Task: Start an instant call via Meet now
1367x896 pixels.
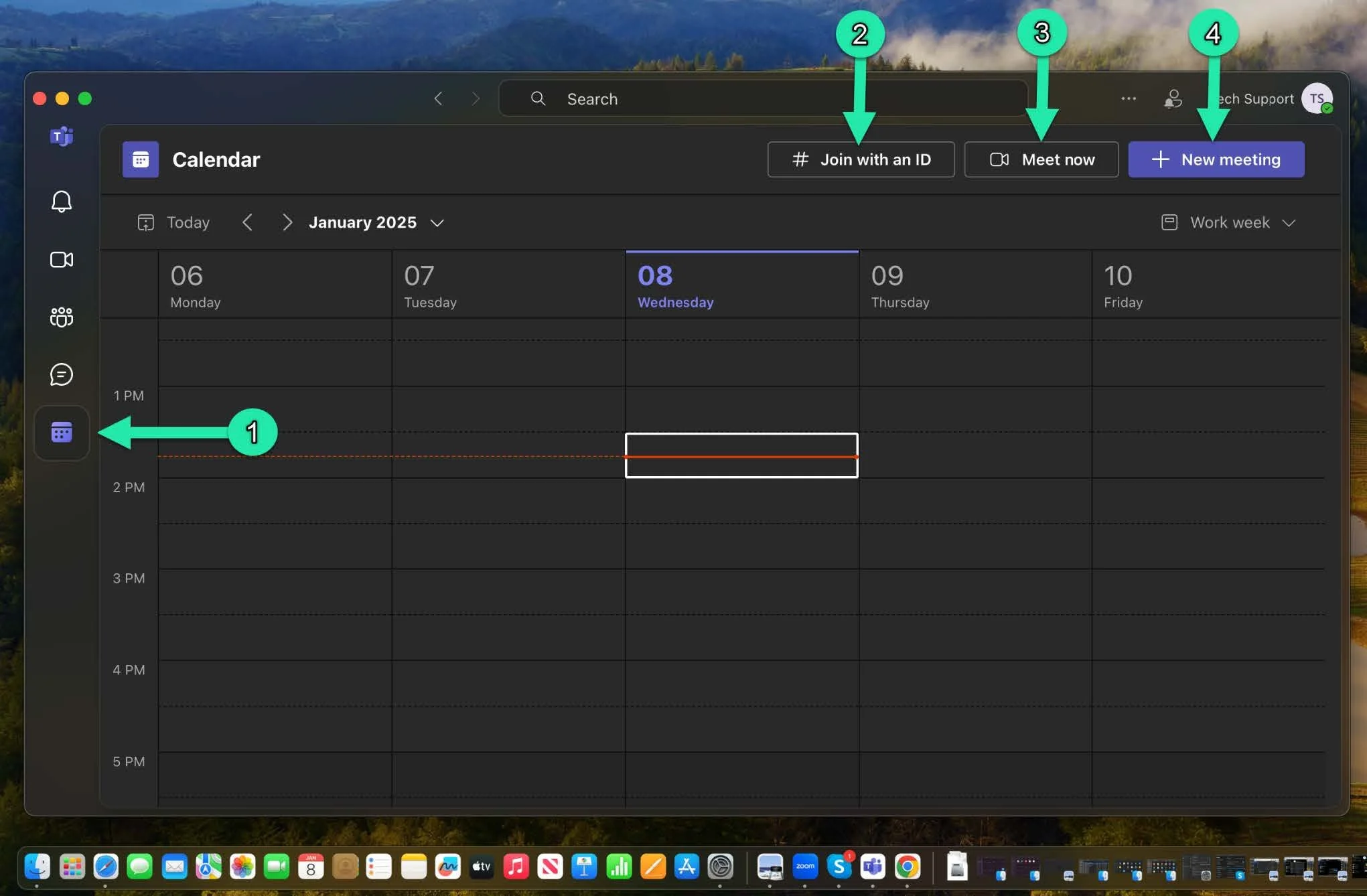Action: (1041, 159)
